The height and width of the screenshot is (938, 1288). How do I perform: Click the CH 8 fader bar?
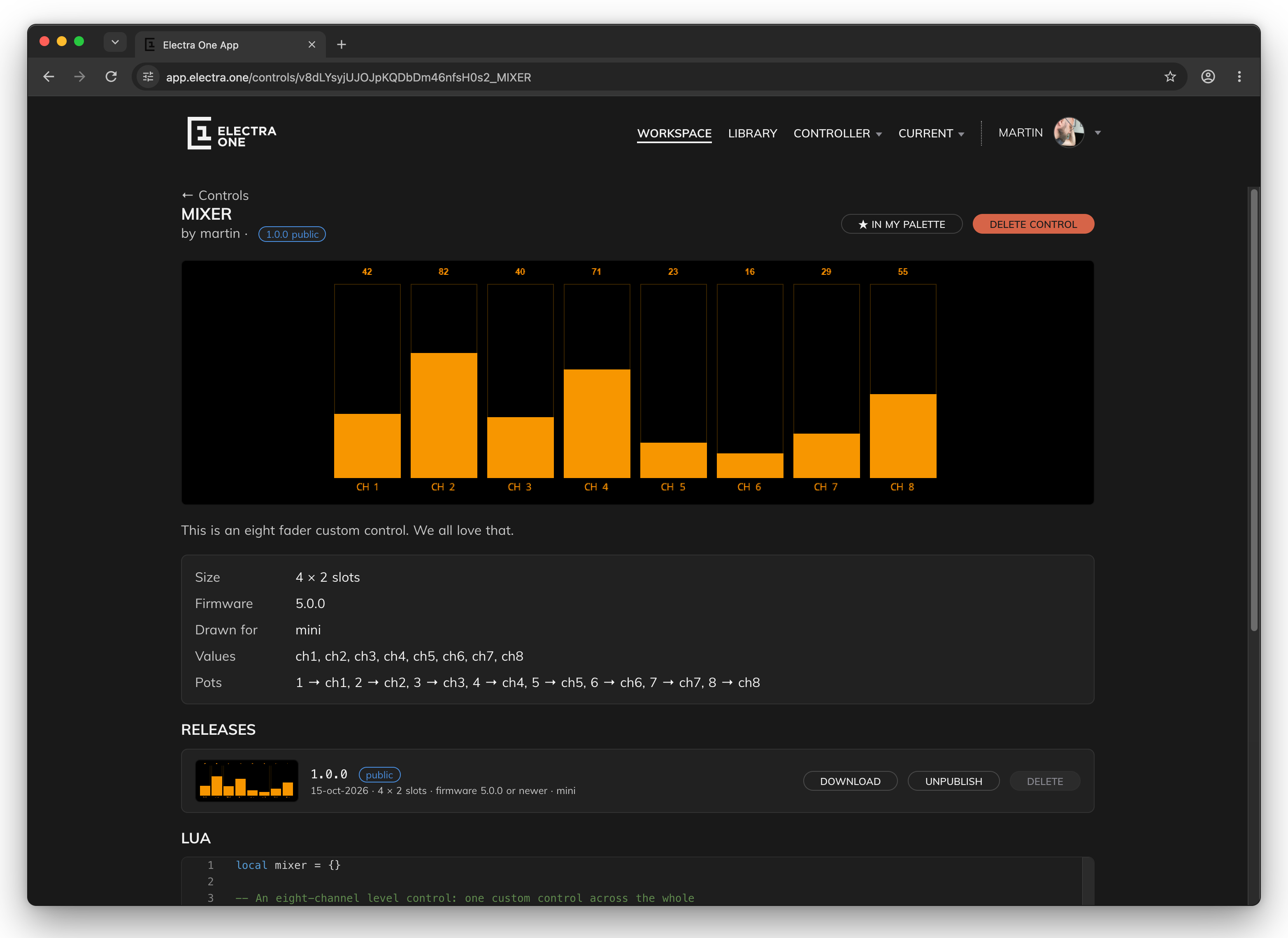tap(903, 381)
